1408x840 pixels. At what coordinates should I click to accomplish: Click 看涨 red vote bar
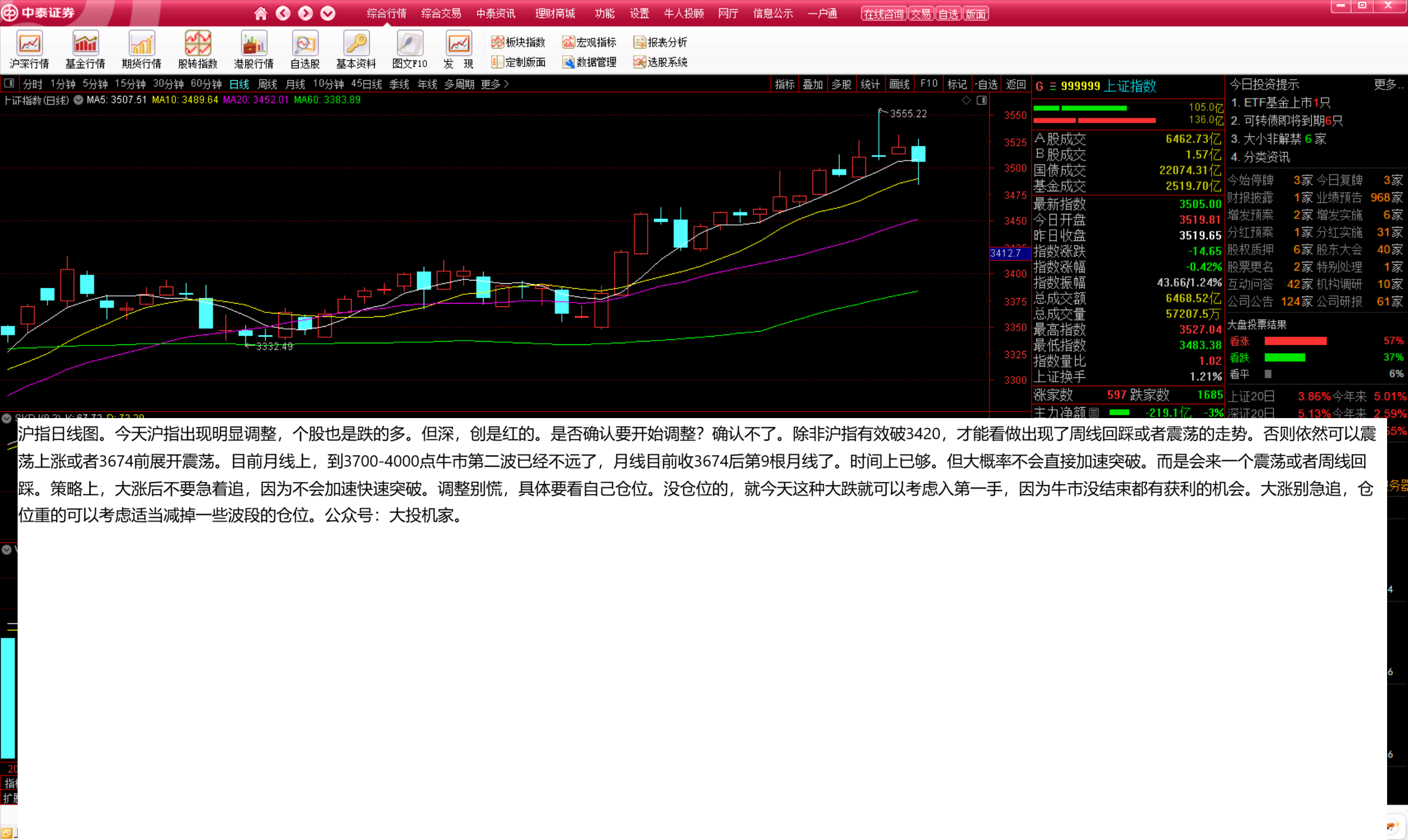[x=1295, y=341]
